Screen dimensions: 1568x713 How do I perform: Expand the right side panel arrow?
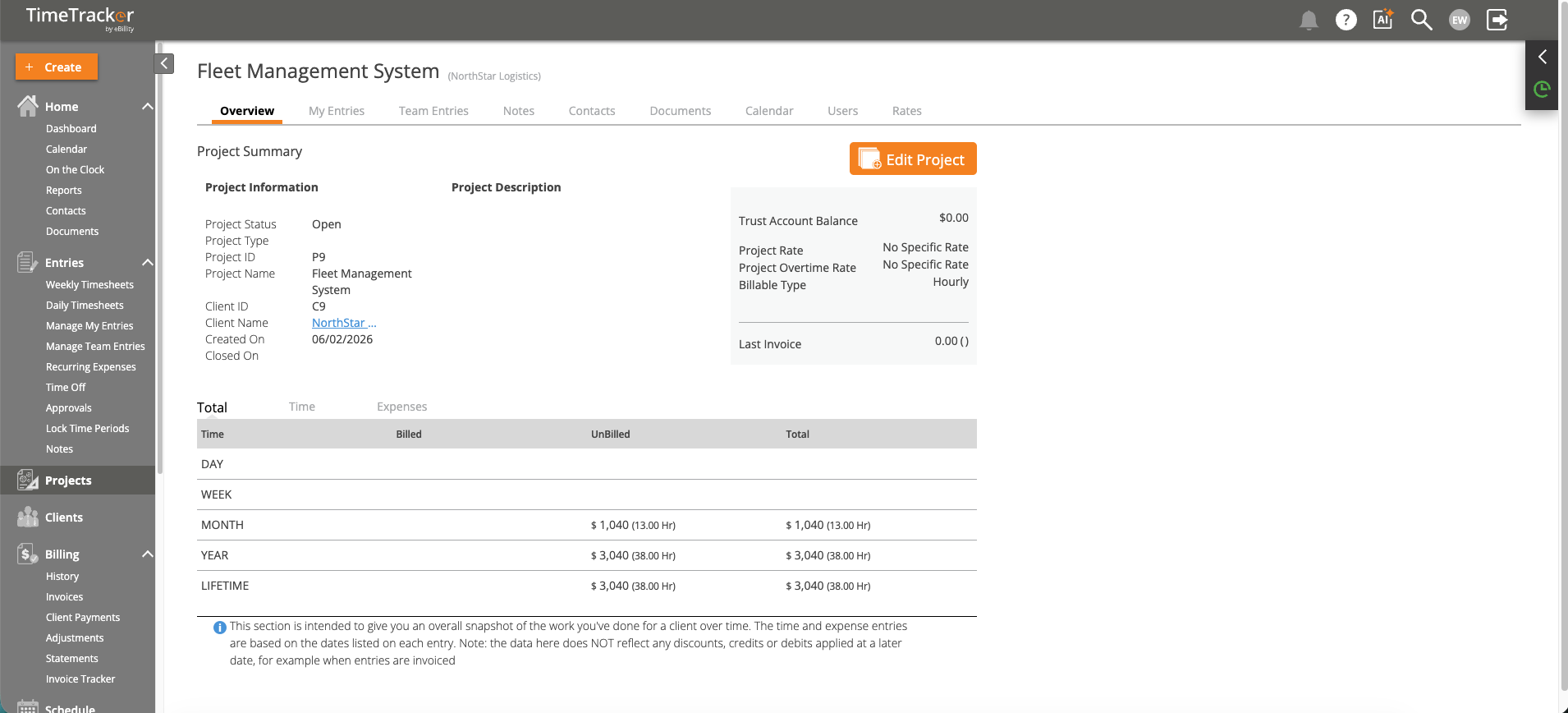pyautogui.click(x=1542, y=57)
